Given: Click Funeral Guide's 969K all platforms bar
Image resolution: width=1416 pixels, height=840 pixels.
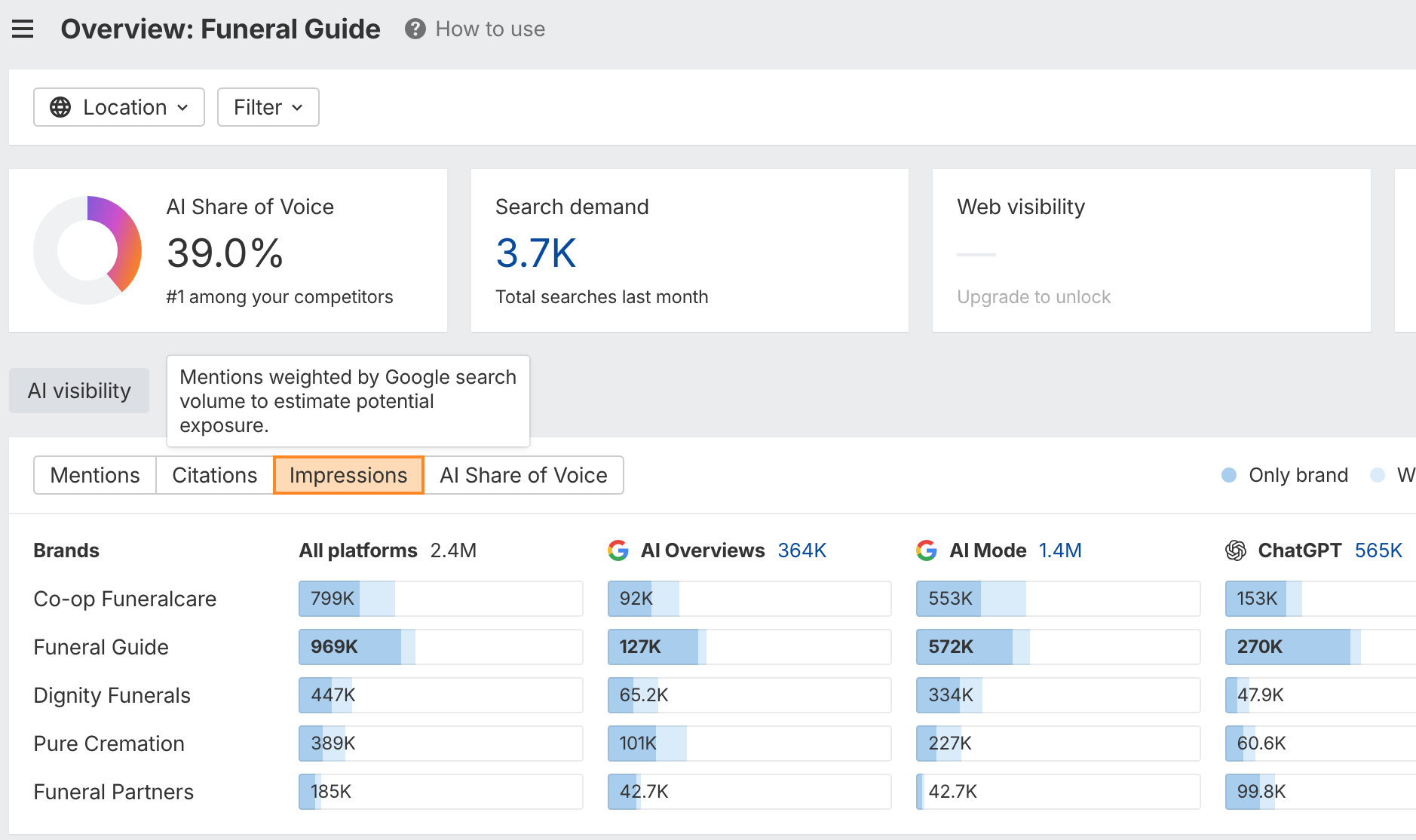Looking at the screenshot, I should (440, 647).
